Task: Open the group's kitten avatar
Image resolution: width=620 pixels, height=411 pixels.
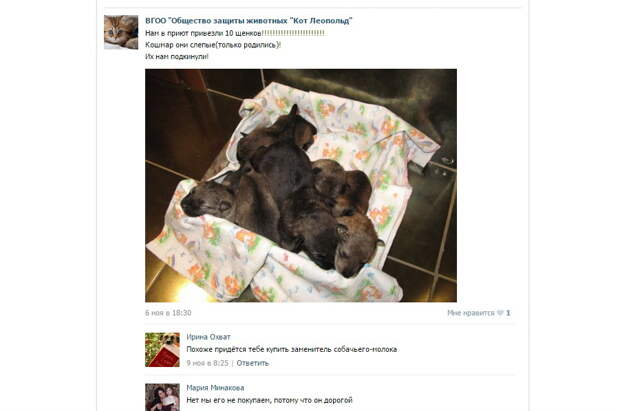Action: [x=121, y=32]
